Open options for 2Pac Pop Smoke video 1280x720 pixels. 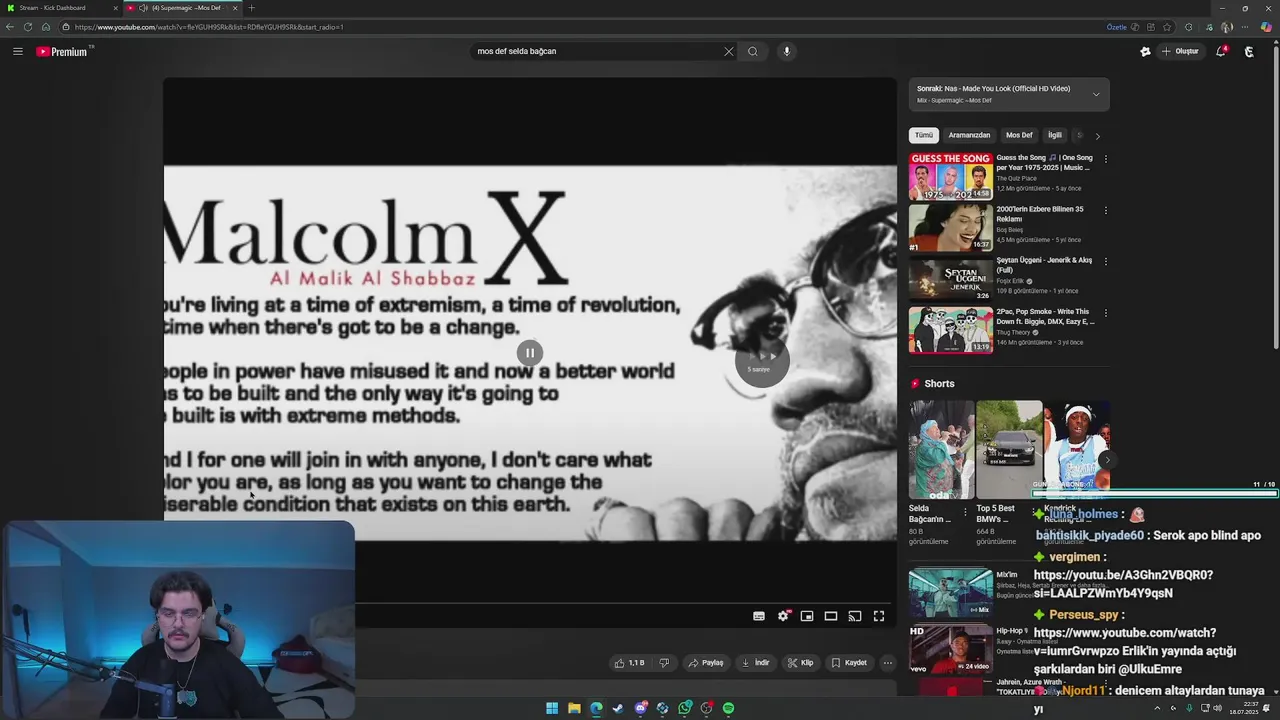click(x=1105, y=313)
